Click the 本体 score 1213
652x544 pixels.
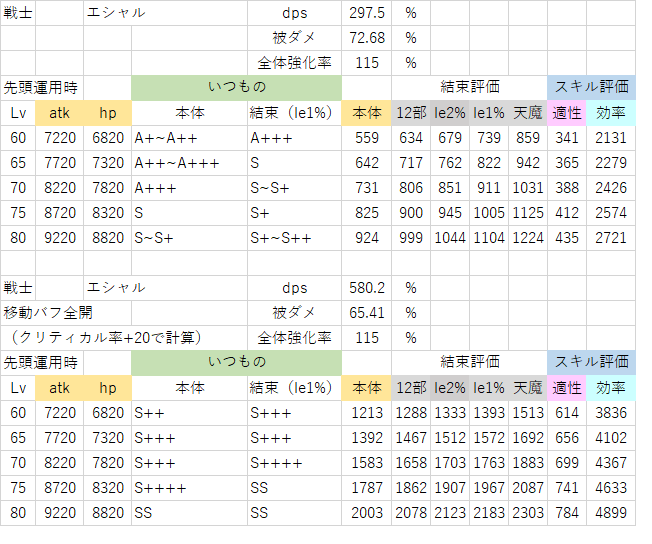click(366, 413)
